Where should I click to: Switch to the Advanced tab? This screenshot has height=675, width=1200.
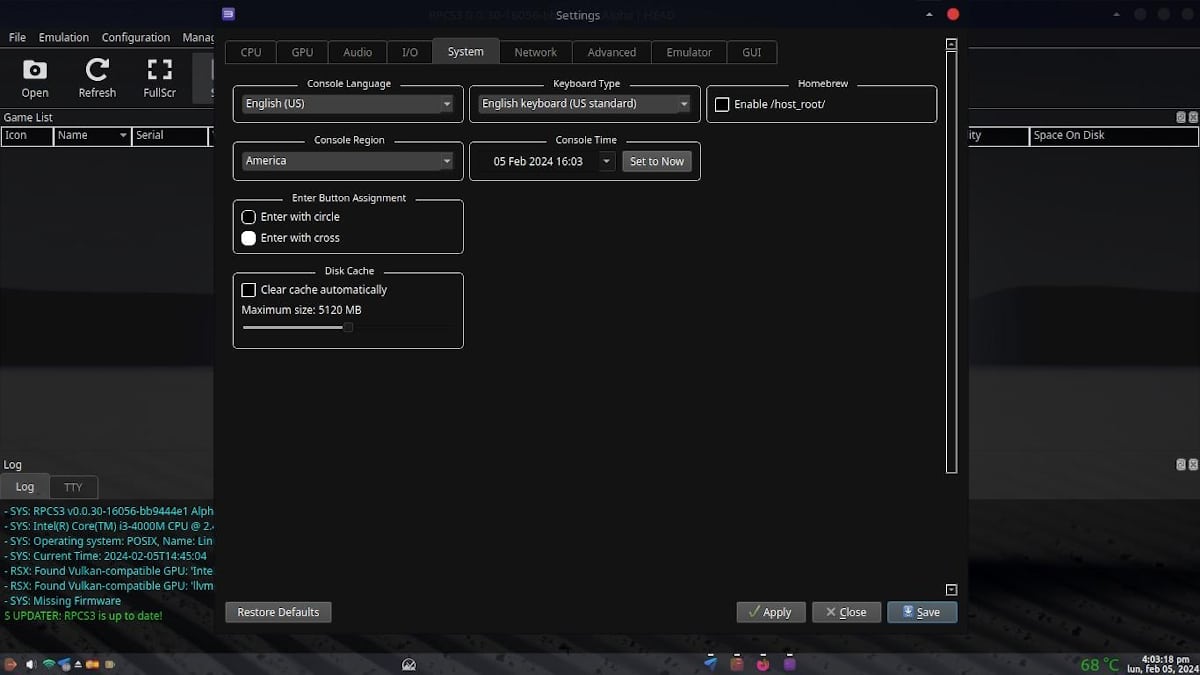[612, 52]
